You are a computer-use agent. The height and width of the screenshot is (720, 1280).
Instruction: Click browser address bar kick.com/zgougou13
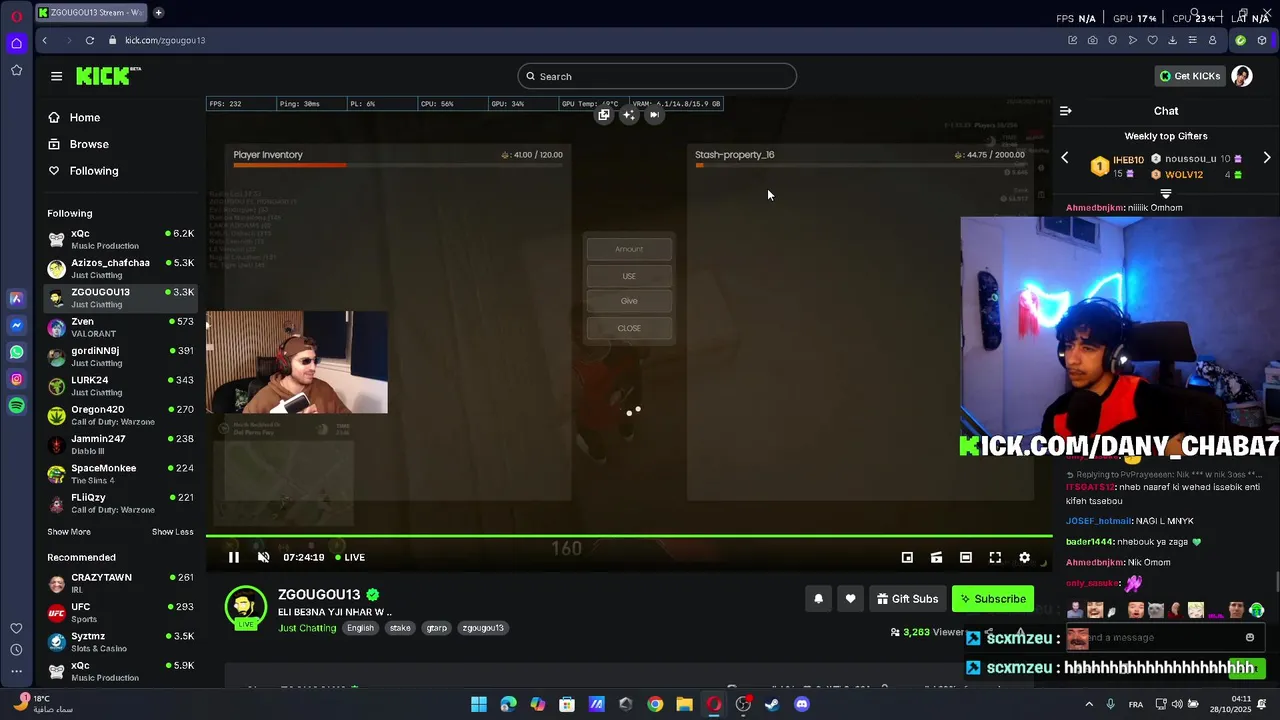(165, 40)
